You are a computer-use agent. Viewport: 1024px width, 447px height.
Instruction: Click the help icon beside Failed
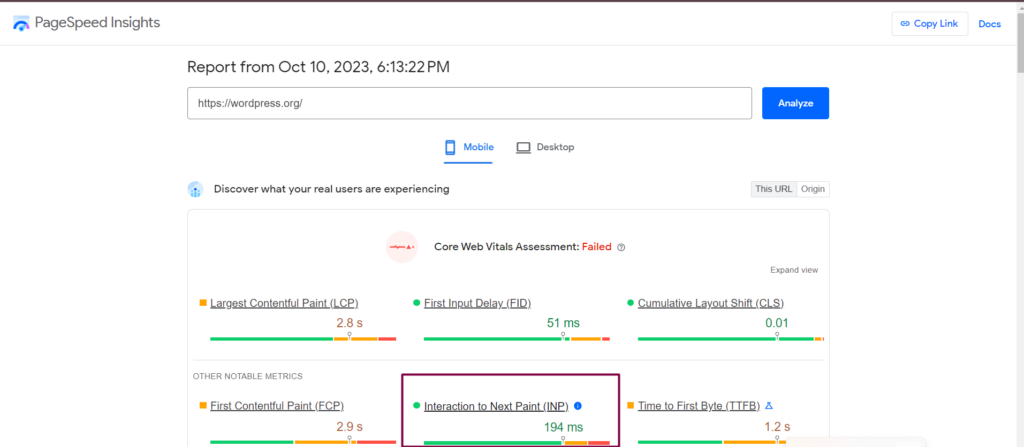tap(621, 247)
